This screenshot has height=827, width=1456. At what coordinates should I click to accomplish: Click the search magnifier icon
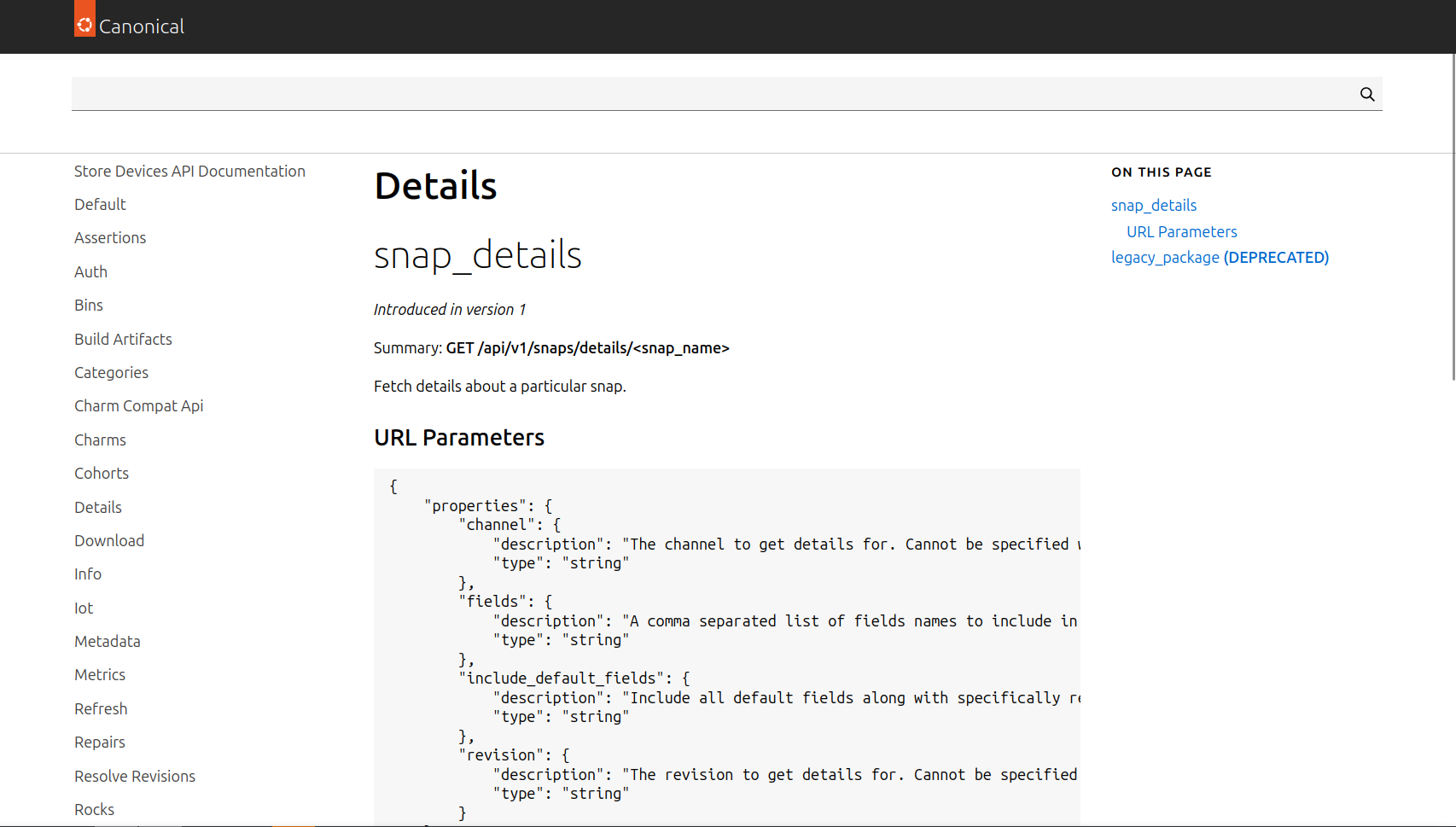(x=1366, y=94)
